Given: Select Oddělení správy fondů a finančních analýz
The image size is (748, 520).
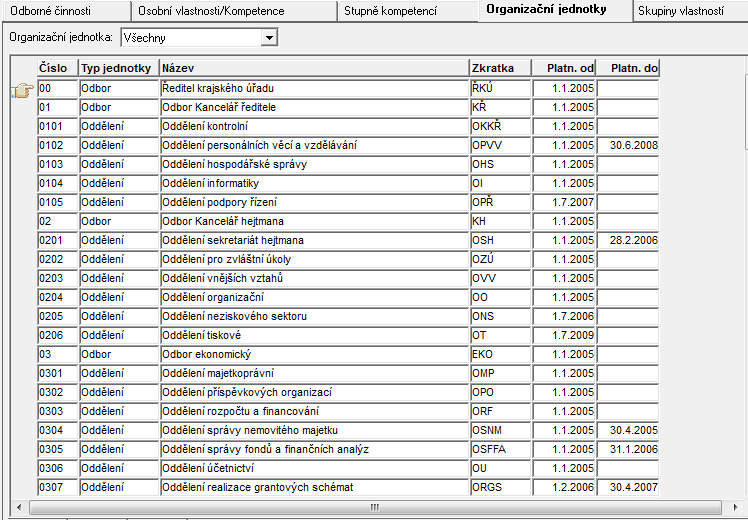Looking at the screenshot, I should click(x=315, y=449).
